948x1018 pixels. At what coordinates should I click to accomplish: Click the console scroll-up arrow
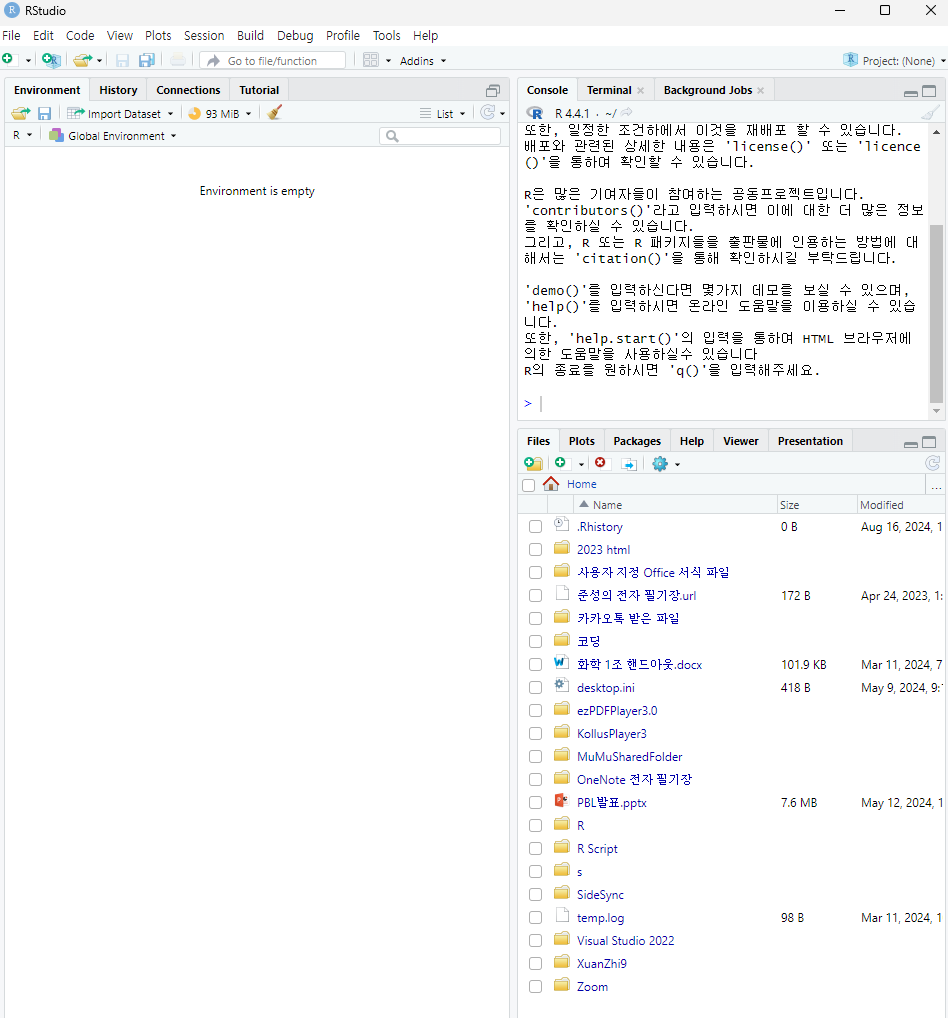click(936, 132)
